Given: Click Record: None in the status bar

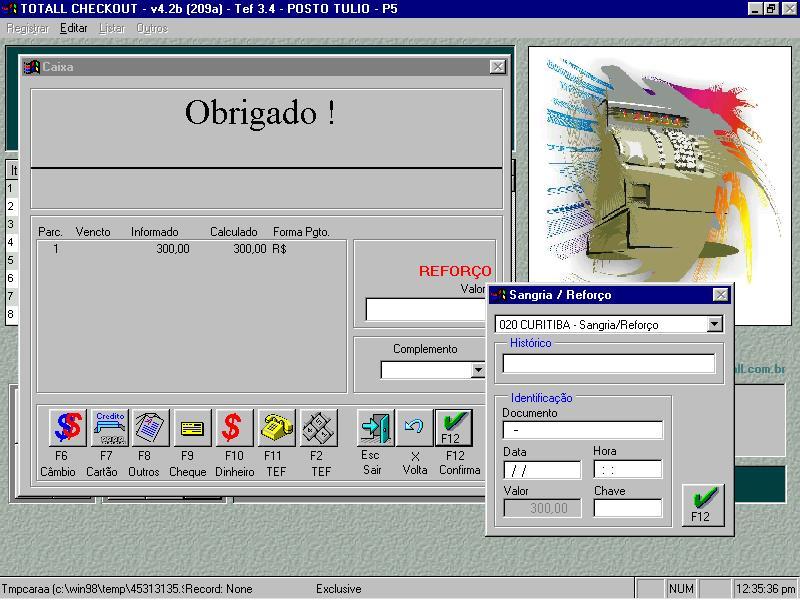Looking at the screenshot, I should point(219,589).
